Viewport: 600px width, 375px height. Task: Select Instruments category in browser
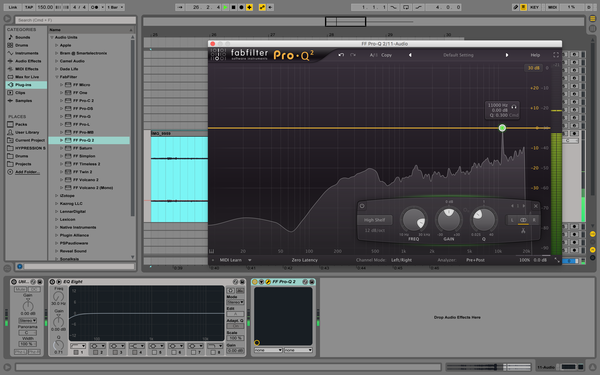26,53
